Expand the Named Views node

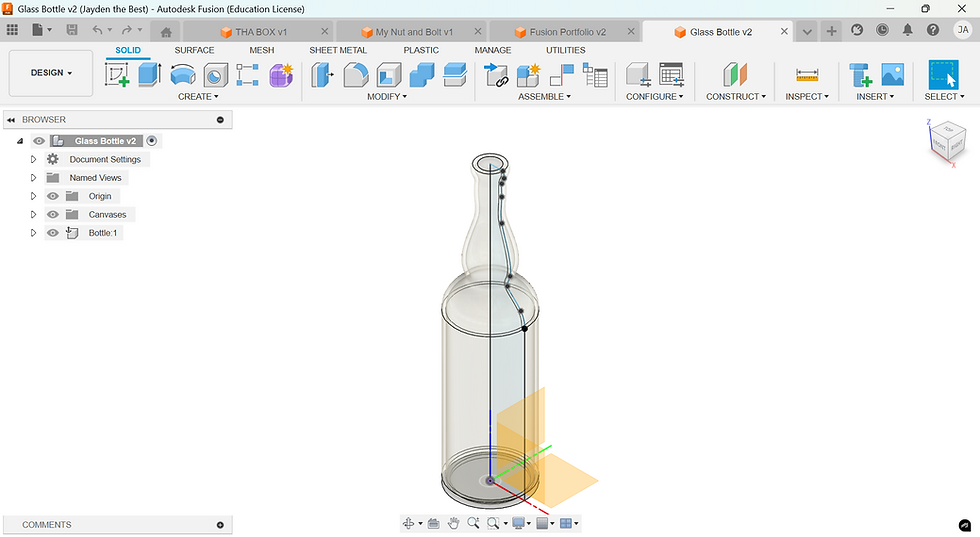pyautogui.click(x=34, y=178)
